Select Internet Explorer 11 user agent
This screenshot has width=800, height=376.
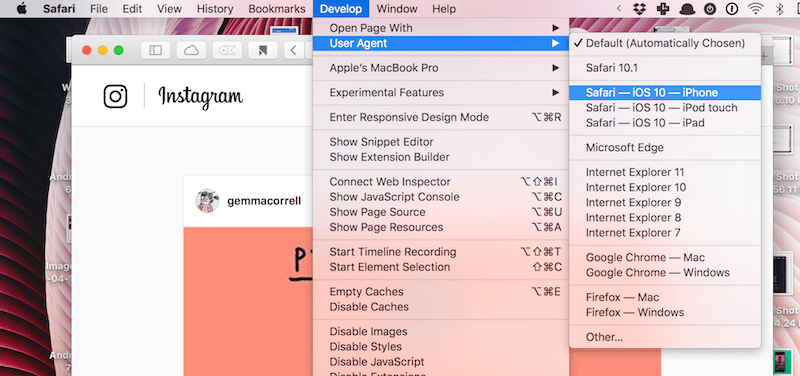click(x=665, y=172)
